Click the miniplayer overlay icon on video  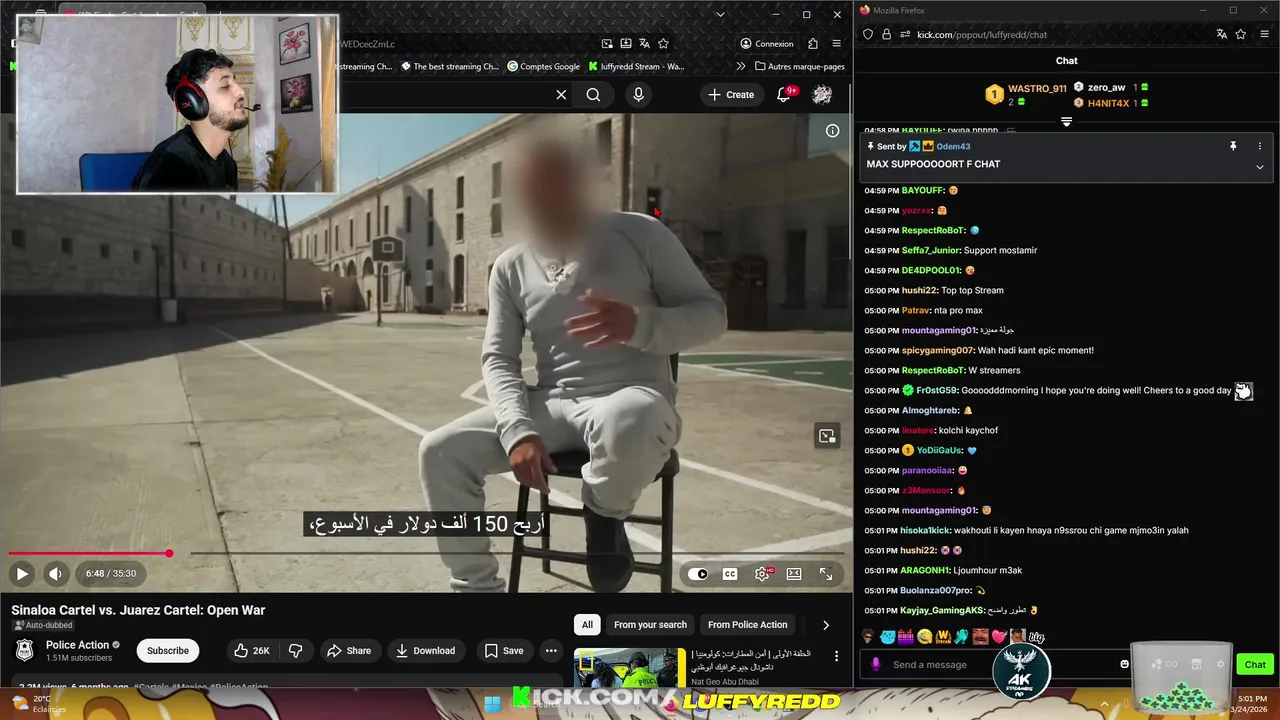[x=826, y=436]
